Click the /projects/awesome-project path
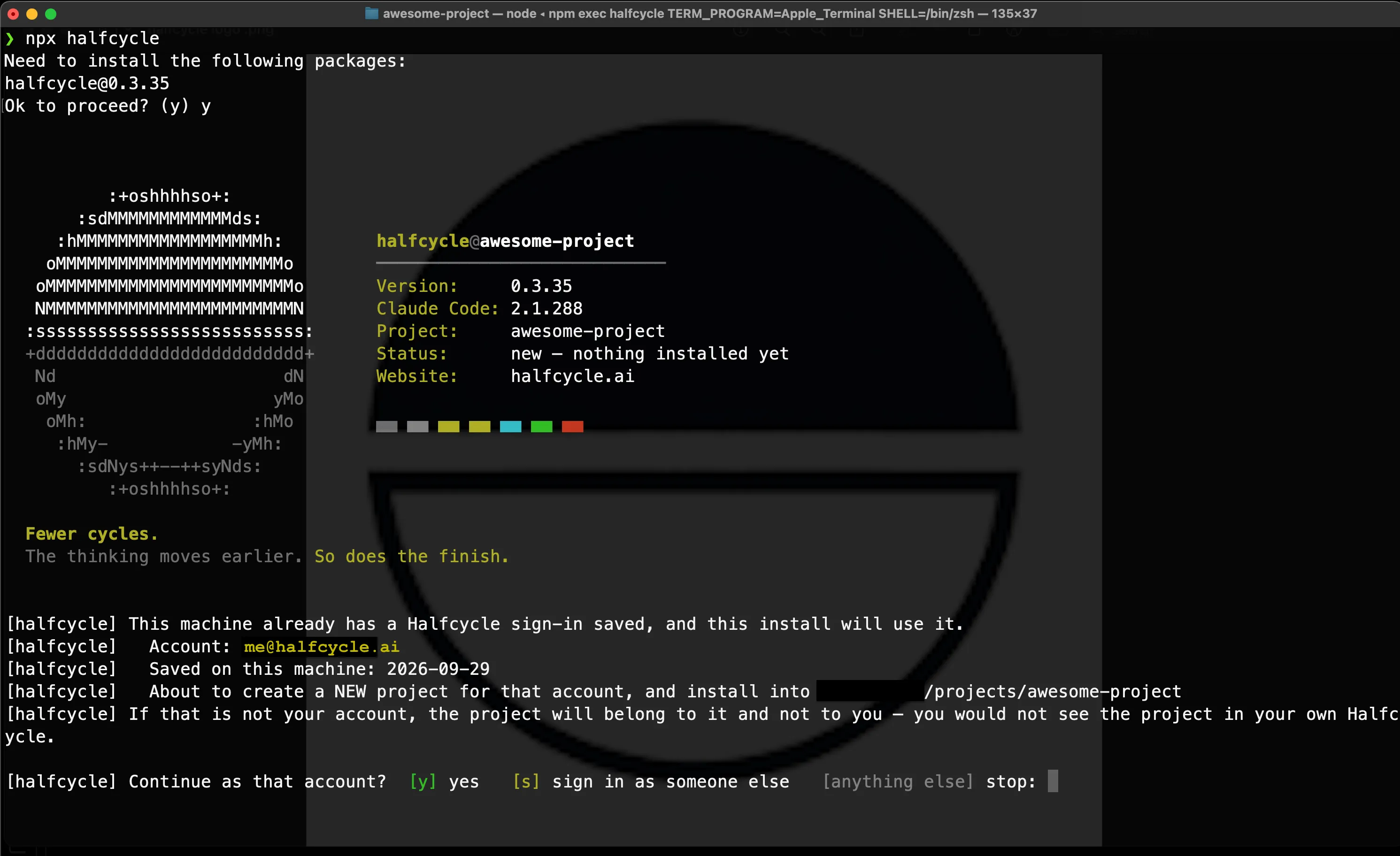The height and width of the screenshot is (856, 1400). coord(1052,691)
